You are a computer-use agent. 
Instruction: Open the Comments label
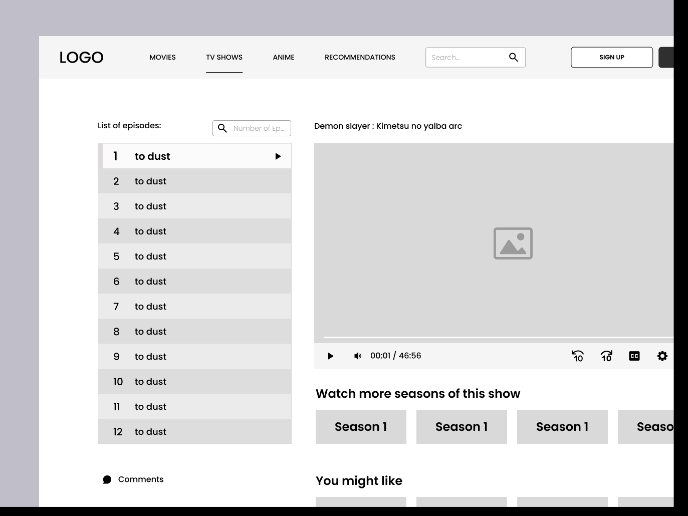pos(141,479)
